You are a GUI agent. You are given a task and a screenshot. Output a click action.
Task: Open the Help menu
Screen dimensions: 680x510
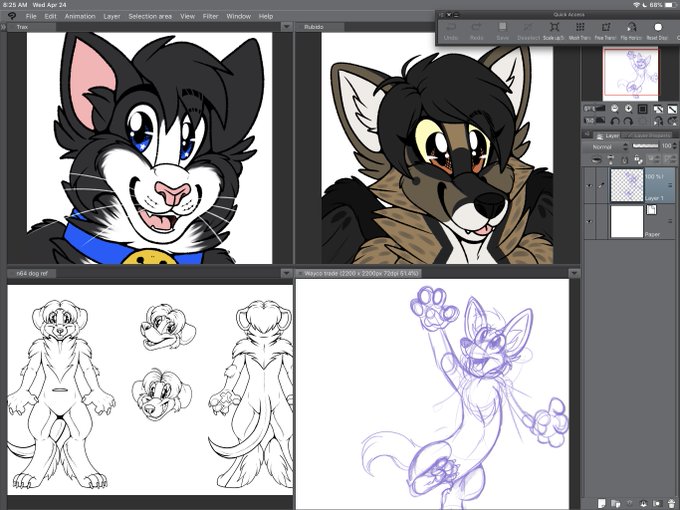coord(266,16)
